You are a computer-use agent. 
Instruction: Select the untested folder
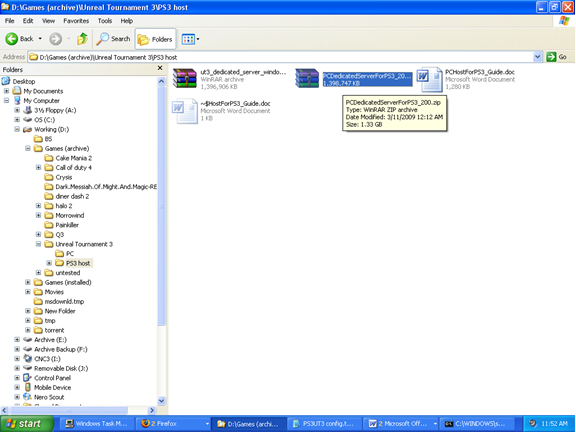tap(68, 273)
